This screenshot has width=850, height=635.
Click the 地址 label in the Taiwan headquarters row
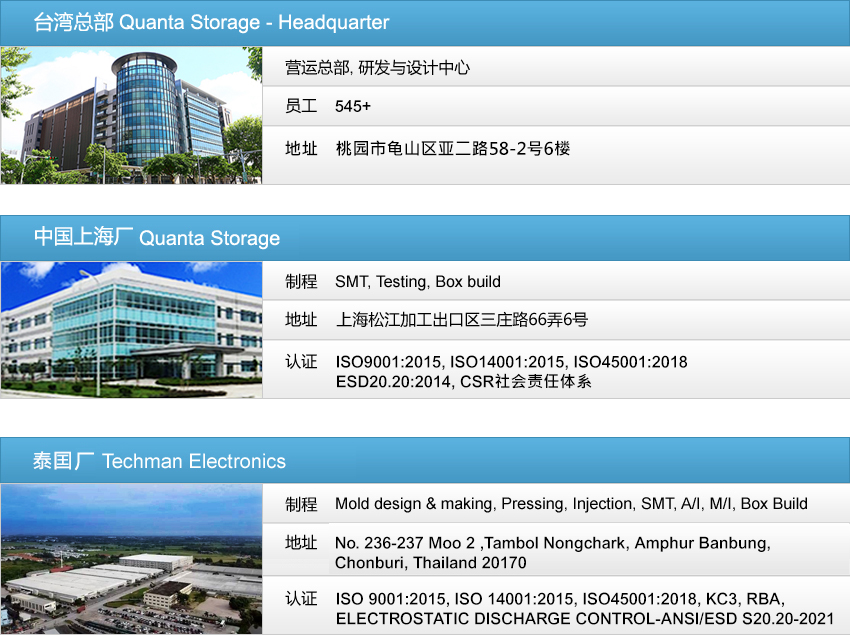[x=301, y=148]
